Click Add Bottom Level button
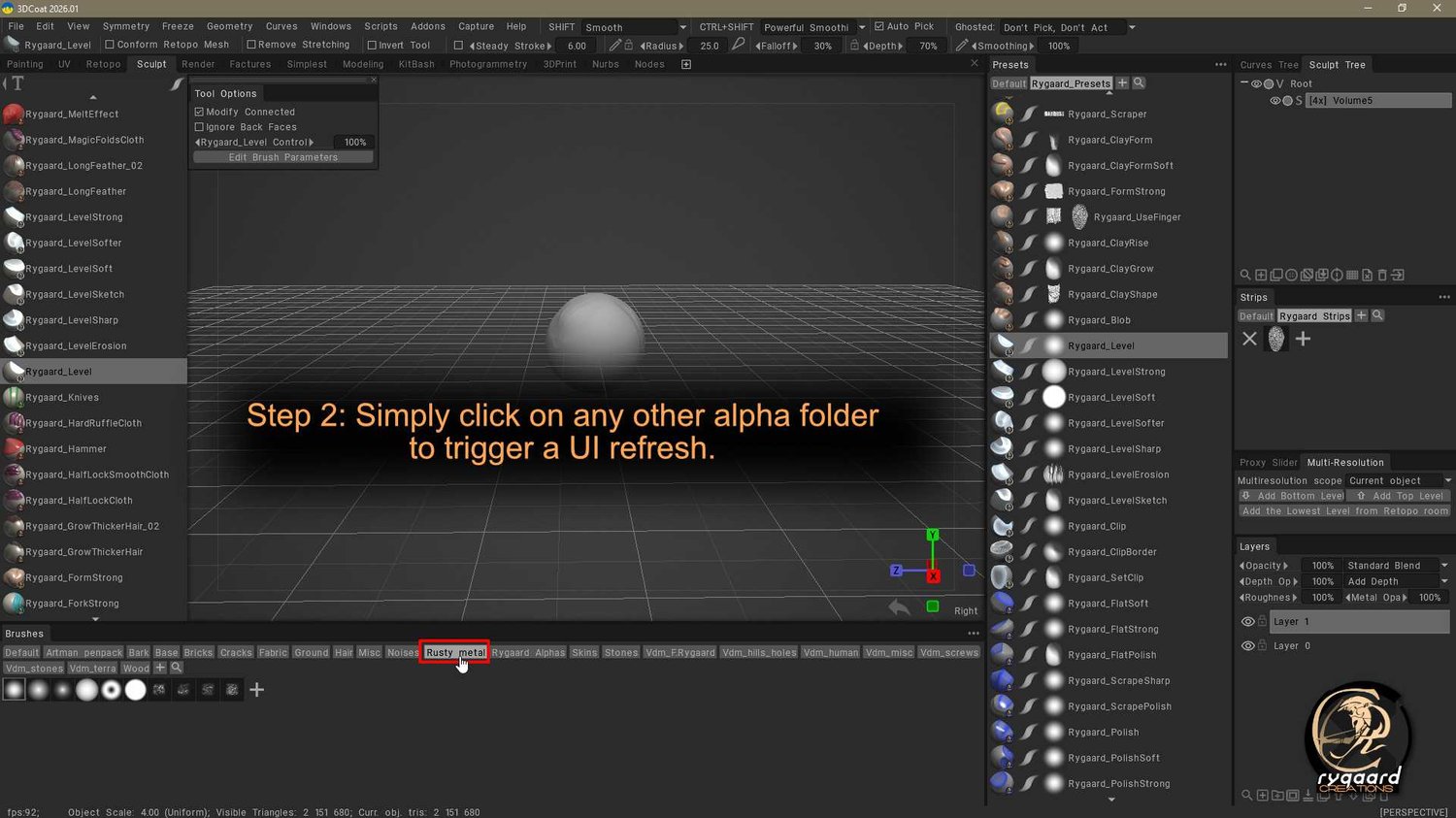 click(1292, 496)
